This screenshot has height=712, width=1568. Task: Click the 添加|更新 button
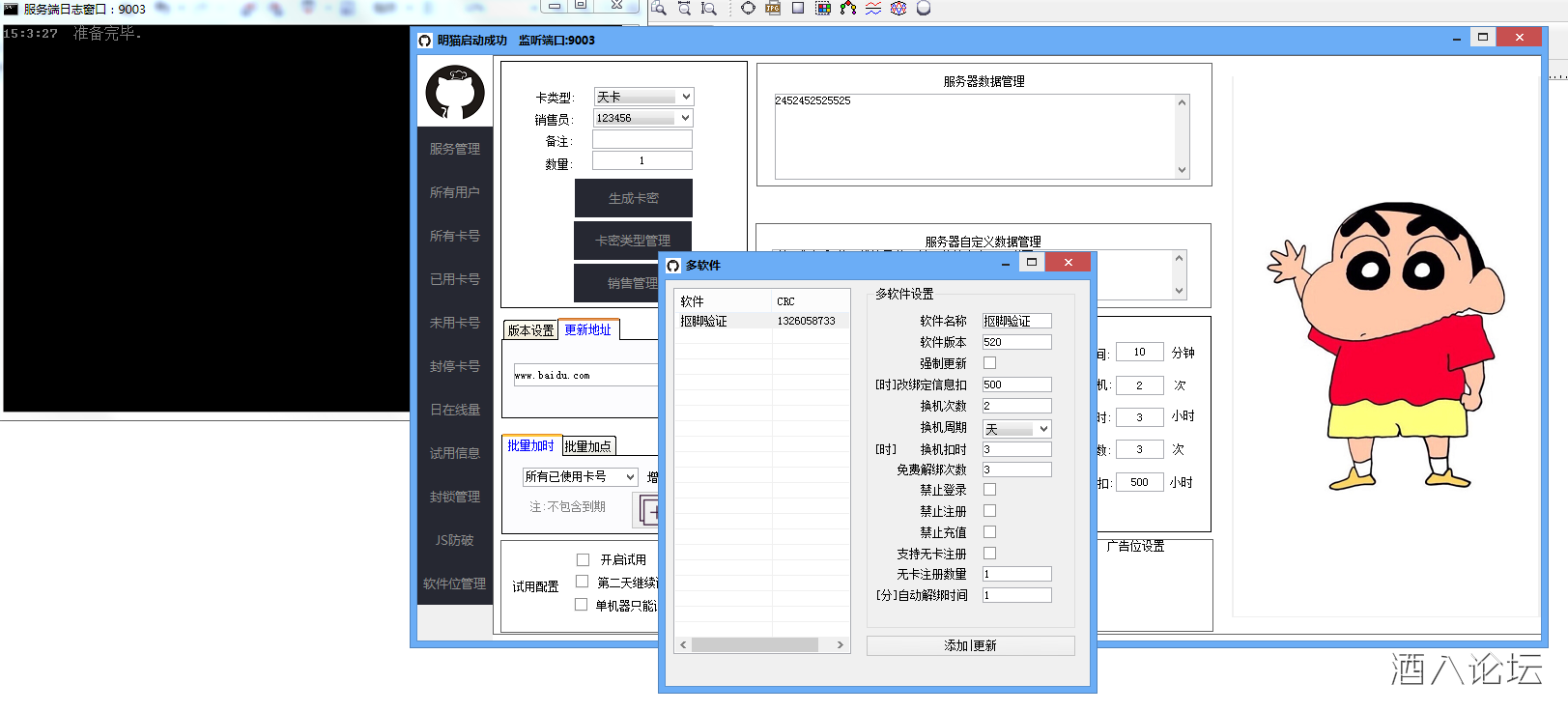pos(970,645)
